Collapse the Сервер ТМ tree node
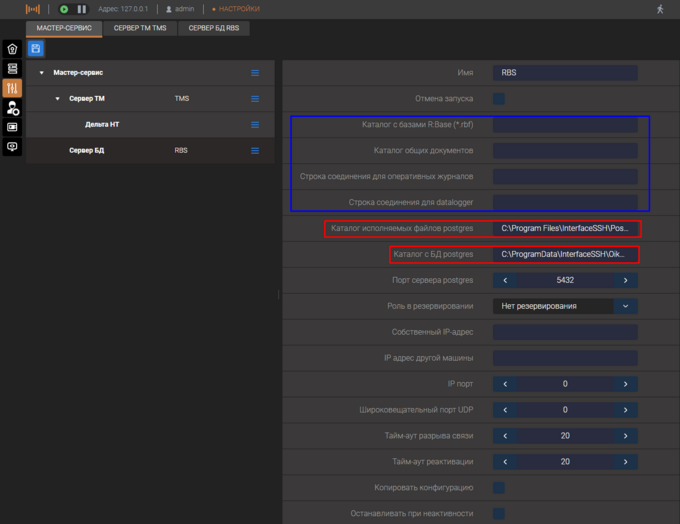The height and width of the screenshot is (524, 680). 58,99
